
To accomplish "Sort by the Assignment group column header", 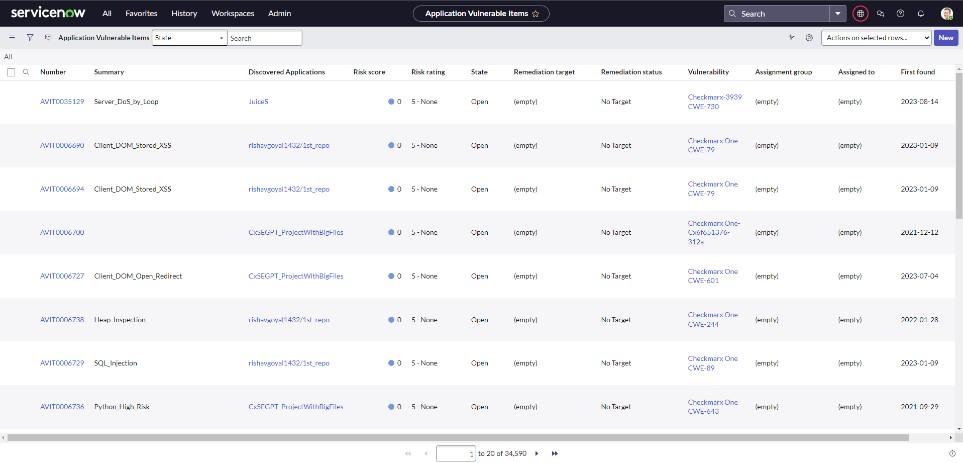I will (x=783, y=72).
